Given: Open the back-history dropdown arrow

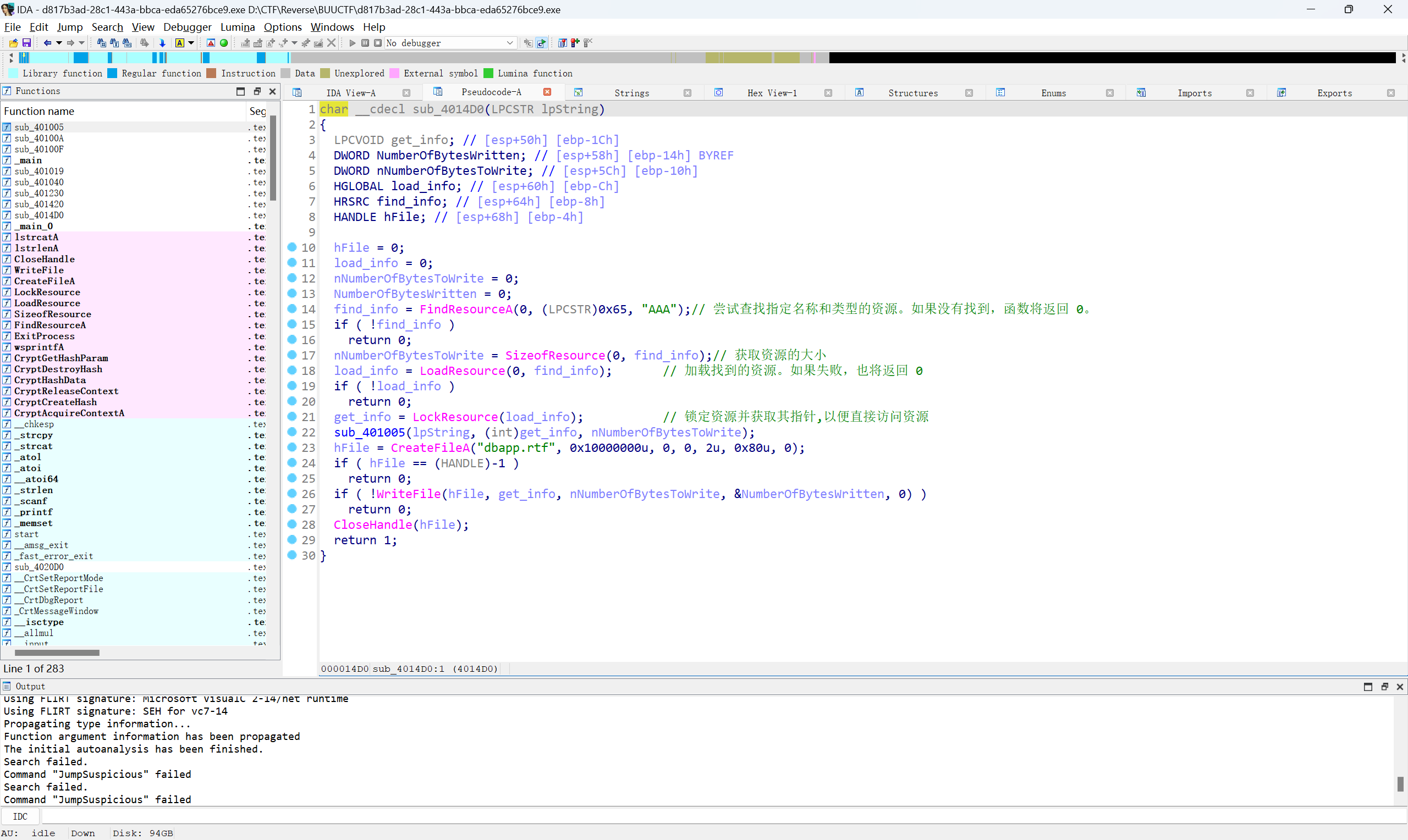Looking at the screenshot, I should pos(58,43).
